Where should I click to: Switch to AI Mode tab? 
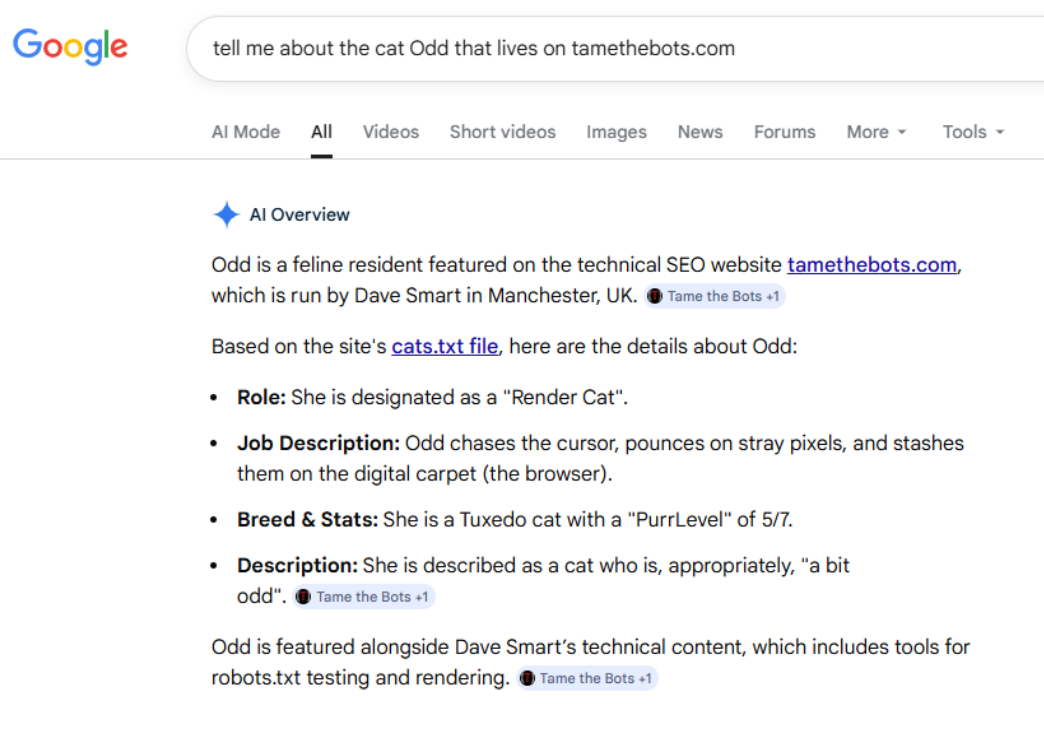[x=246, y=132]
